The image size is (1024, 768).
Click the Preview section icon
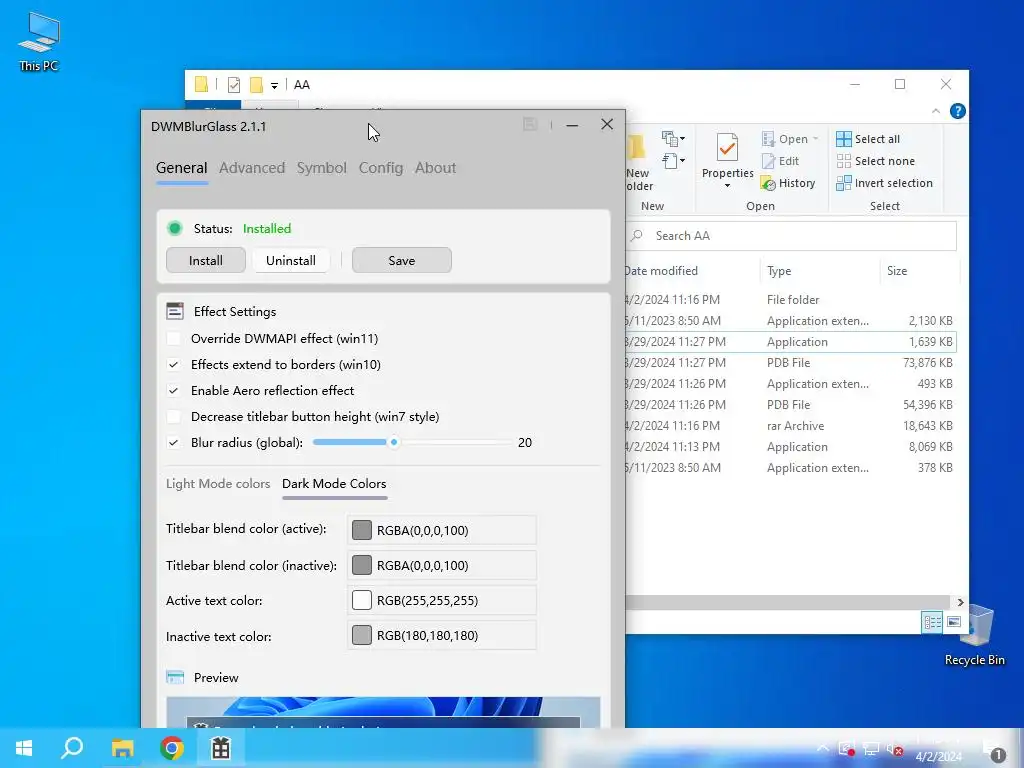175,677
